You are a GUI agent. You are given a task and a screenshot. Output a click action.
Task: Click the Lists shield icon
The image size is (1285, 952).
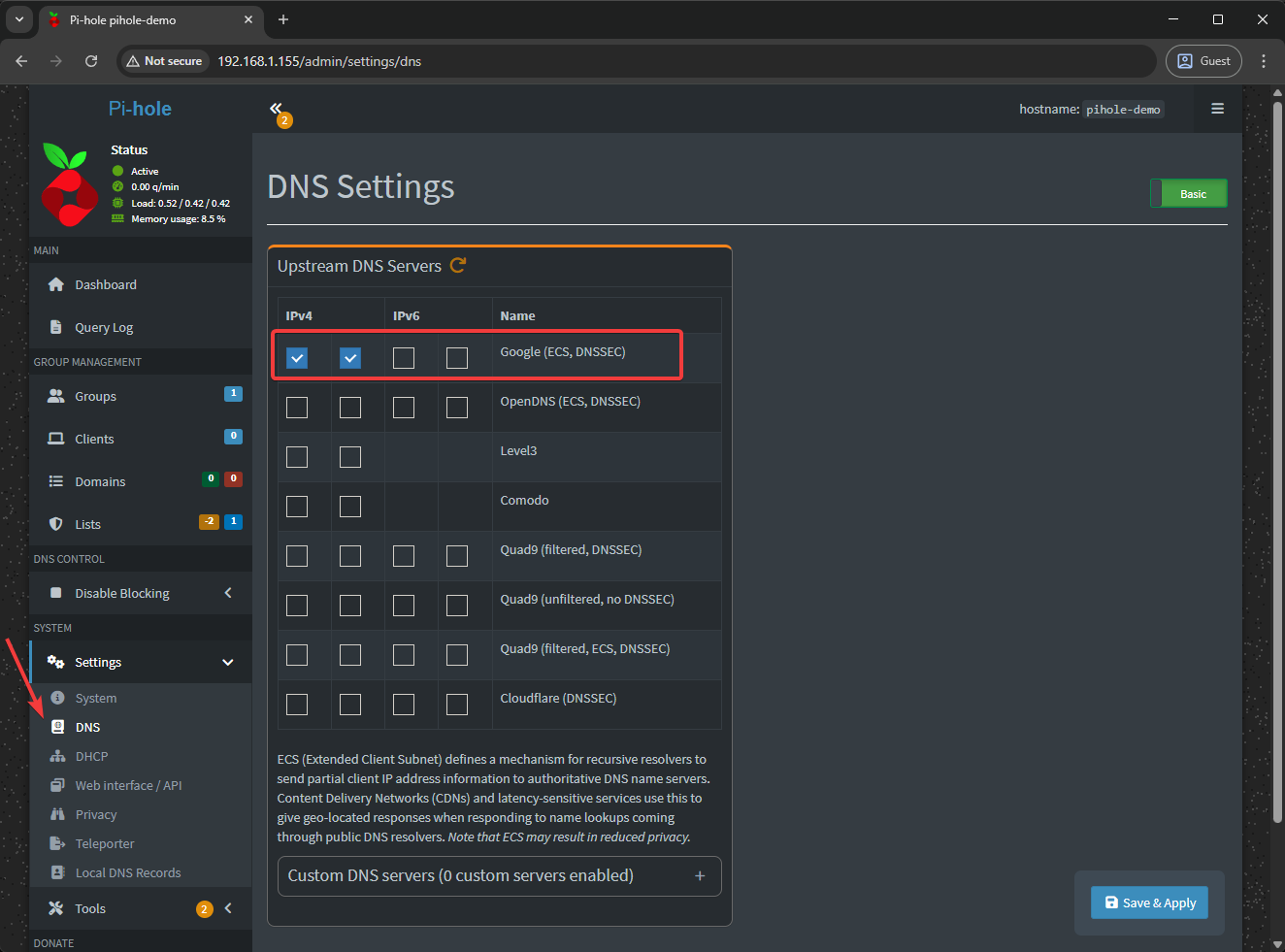[56, 524]
